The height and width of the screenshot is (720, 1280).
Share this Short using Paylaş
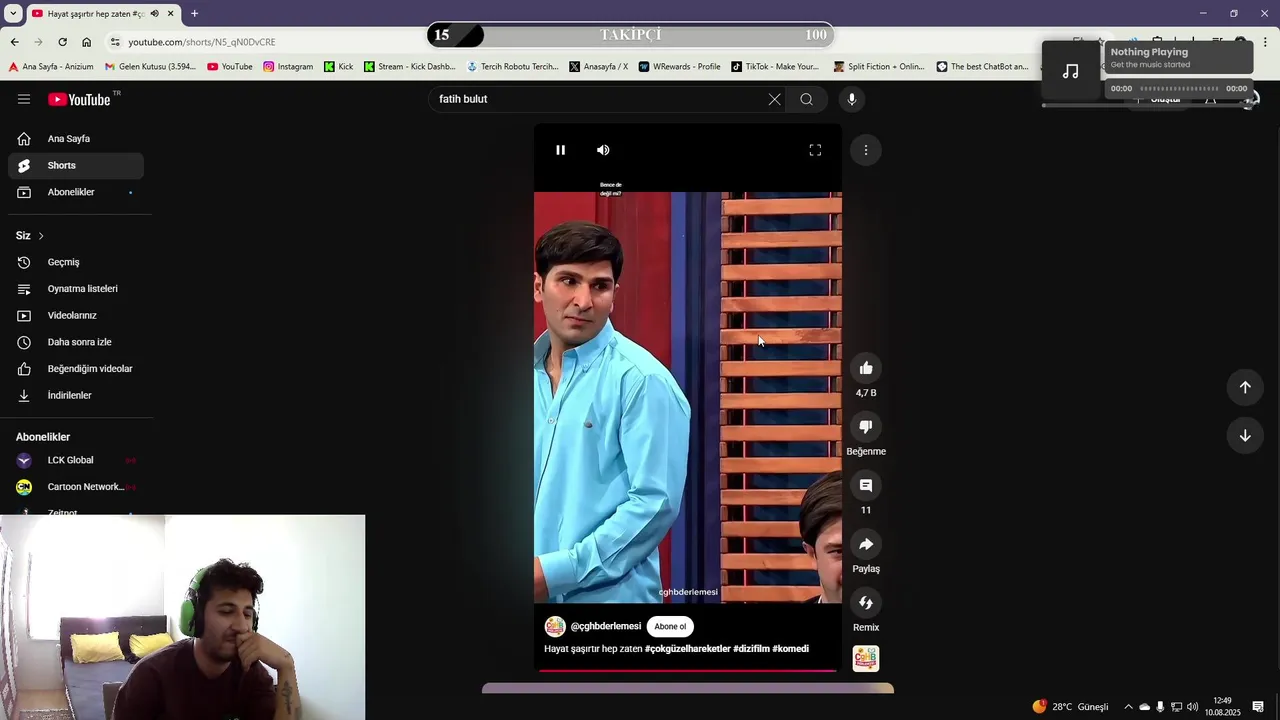[x=866, y=544]
